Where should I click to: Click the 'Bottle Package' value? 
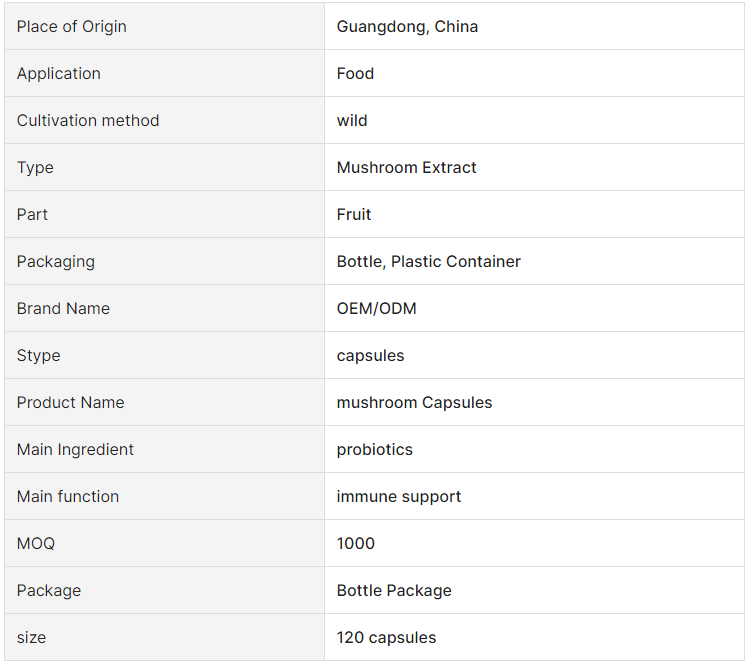394,590
